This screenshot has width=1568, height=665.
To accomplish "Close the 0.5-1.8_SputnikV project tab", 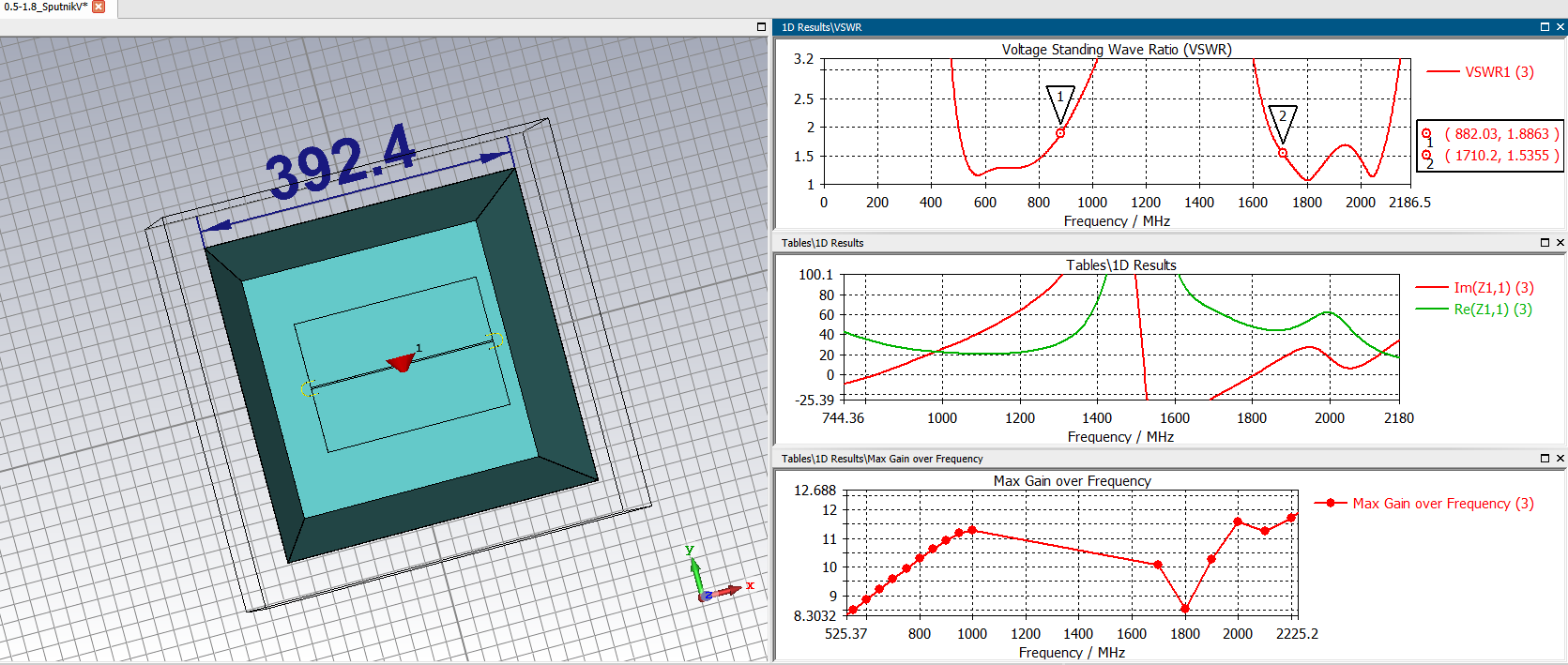I will [x=99, y=7].
